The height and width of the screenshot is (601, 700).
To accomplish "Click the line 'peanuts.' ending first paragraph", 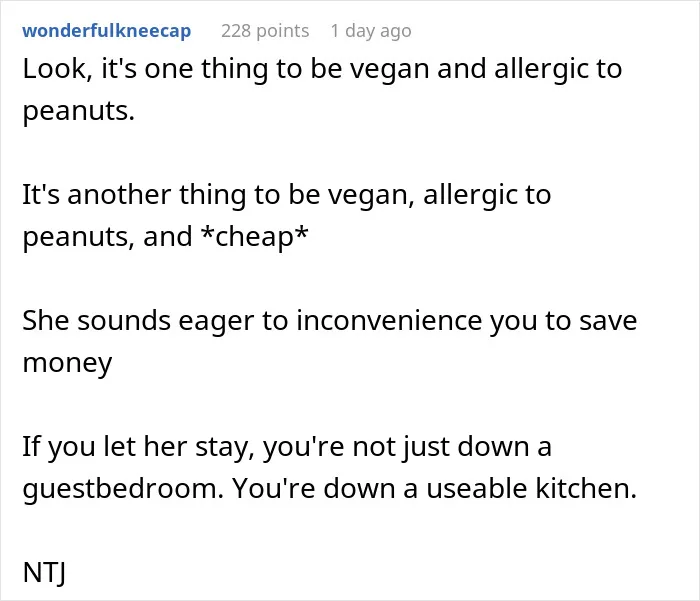I will coord(79,111).
